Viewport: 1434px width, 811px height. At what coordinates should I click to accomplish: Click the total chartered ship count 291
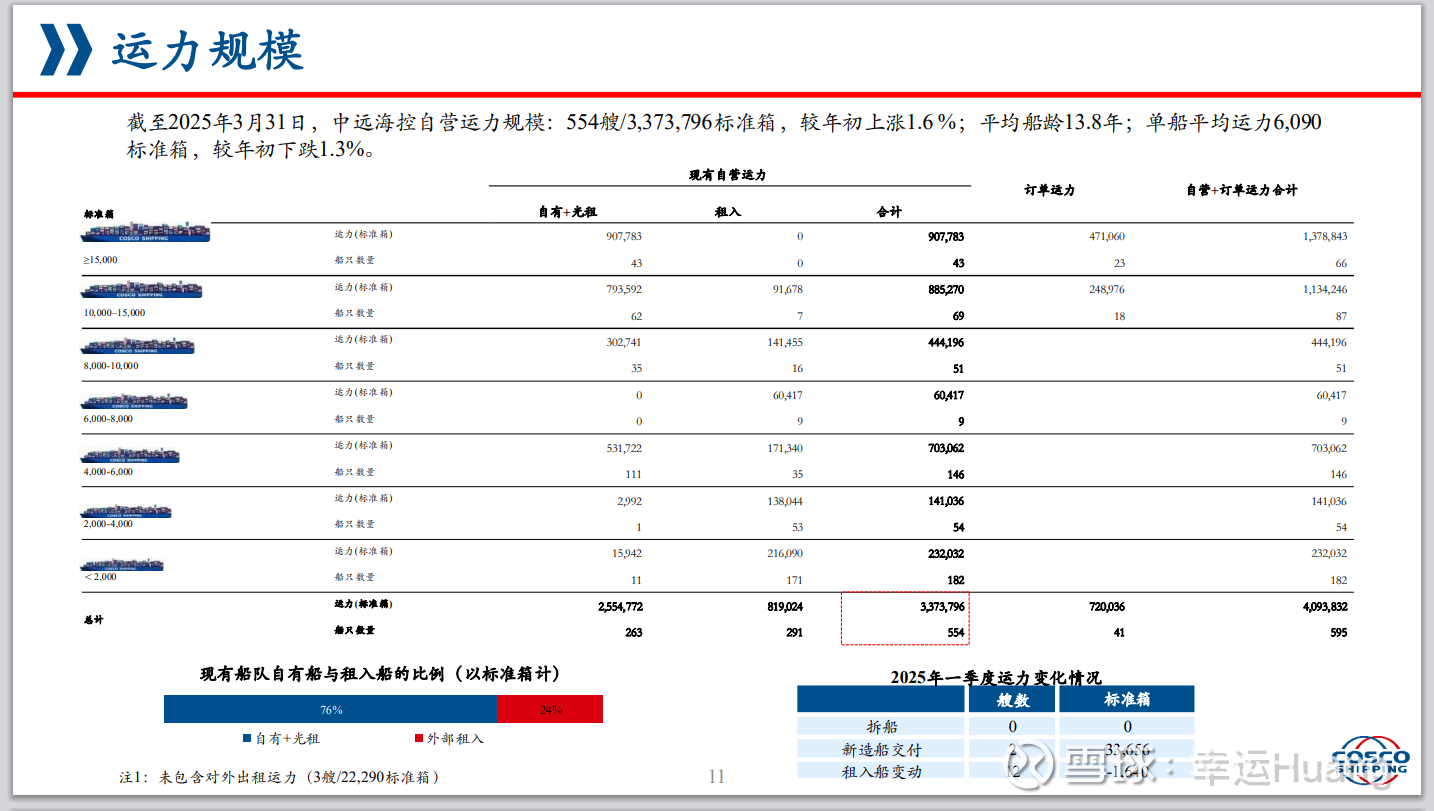click(x=794, y=633)
